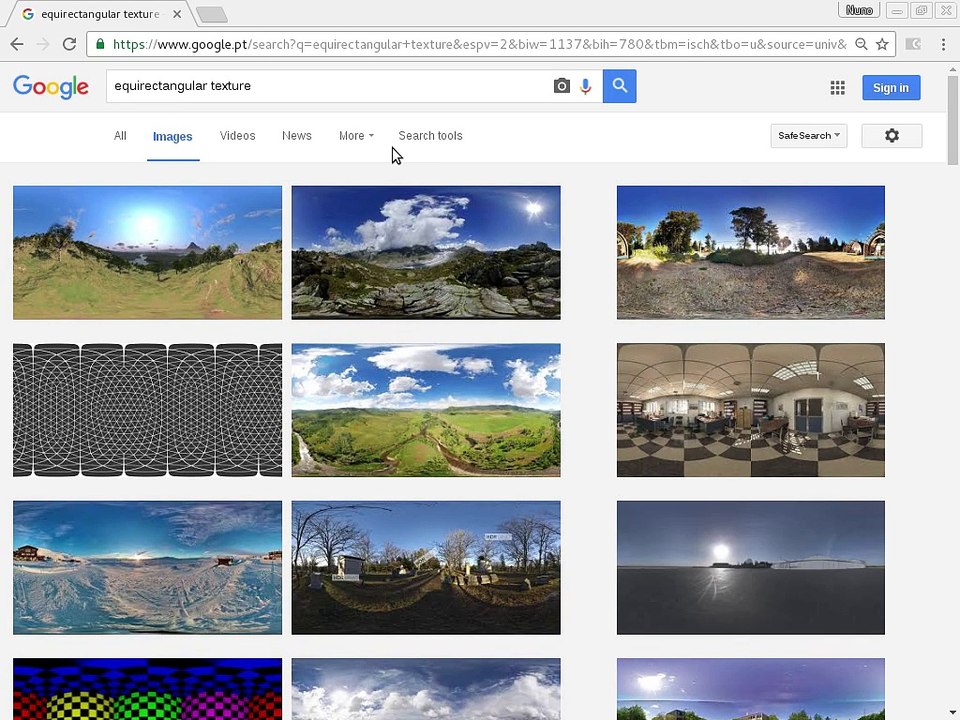The height and width of the screenshot is (720, 960).
Task: Open Search tools options
Action: (430, 135)
